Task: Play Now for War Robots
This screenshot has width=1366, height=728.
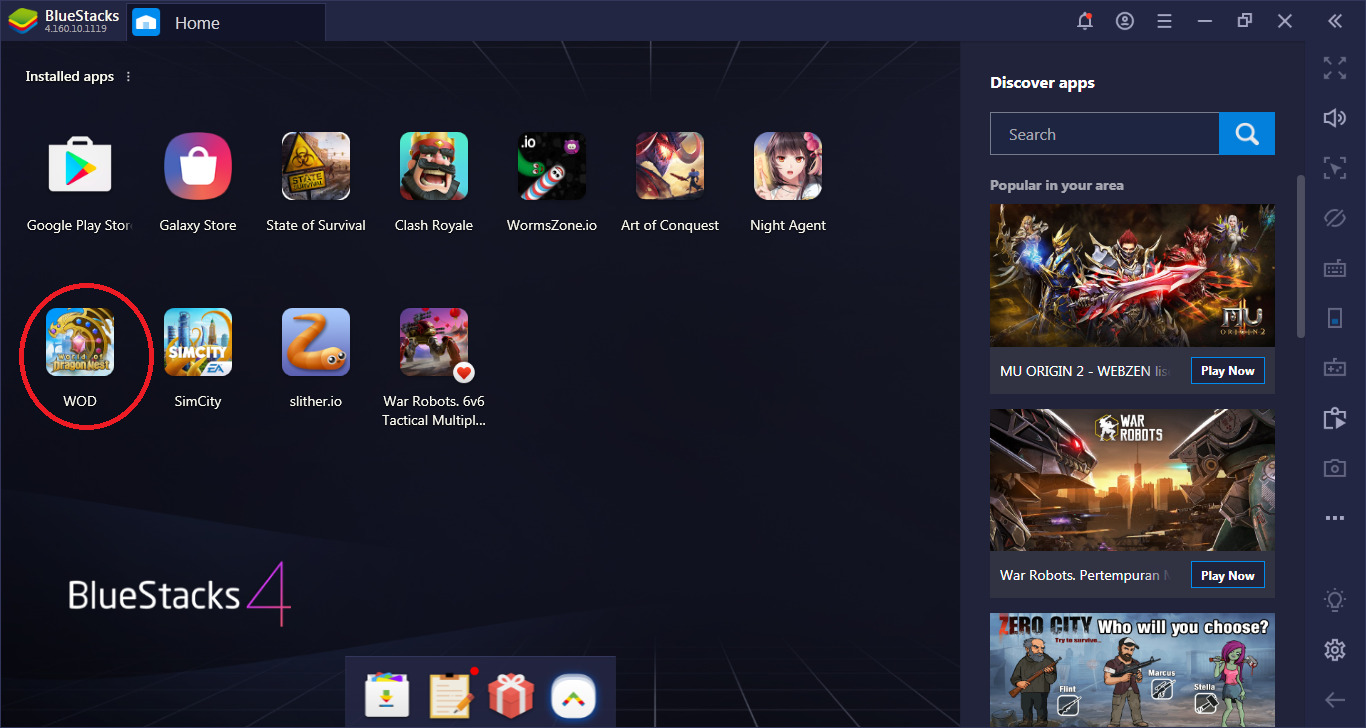Action: click(x=1227, y=575)
